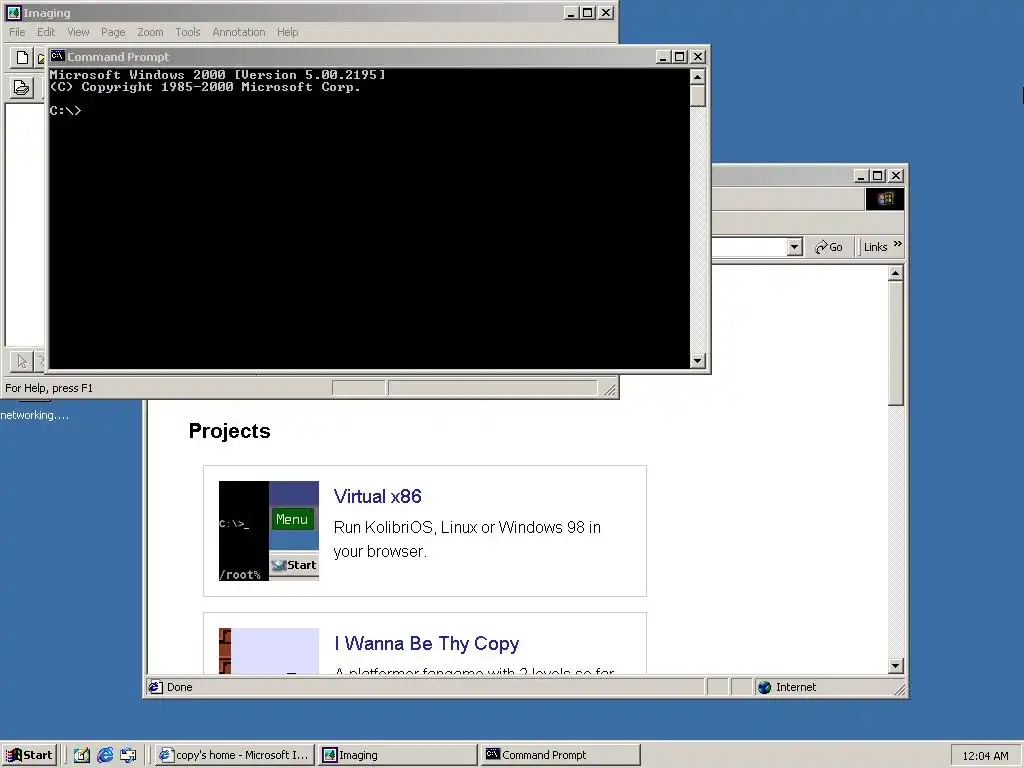
Task: Click the Virtual x86 project thumbnail
Action: pyautogui.click(x=268, y=531)
